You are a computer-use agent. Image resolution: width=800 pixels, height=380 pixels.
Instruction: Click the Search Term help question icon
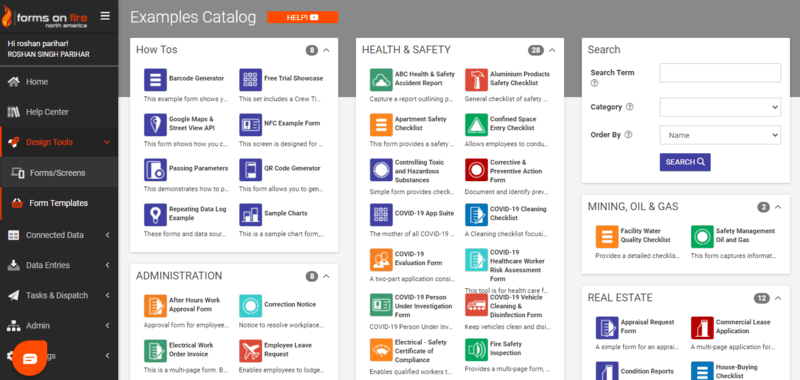click(594, 83)
